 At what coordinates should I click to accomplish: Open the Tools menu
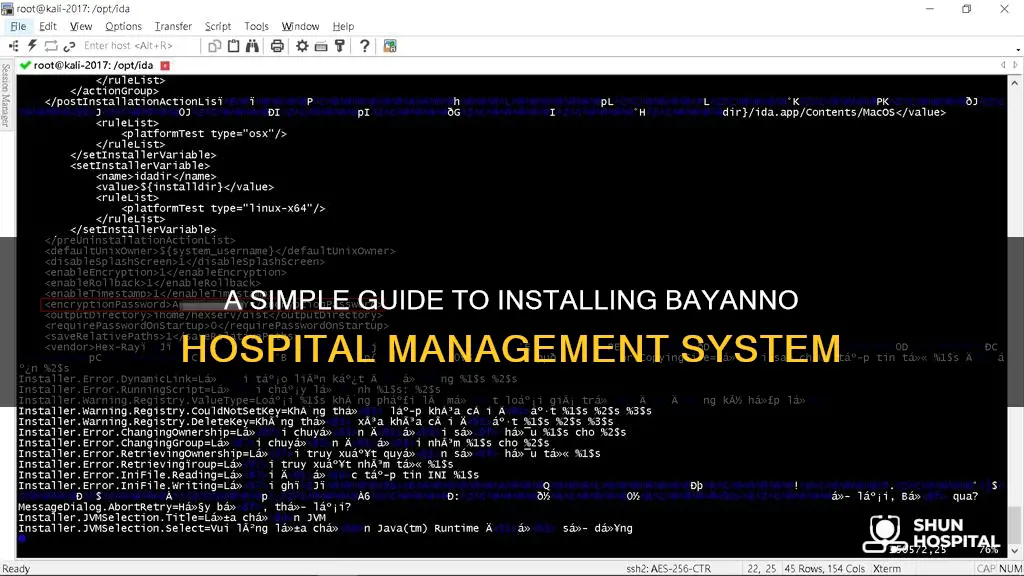point(257,26)
